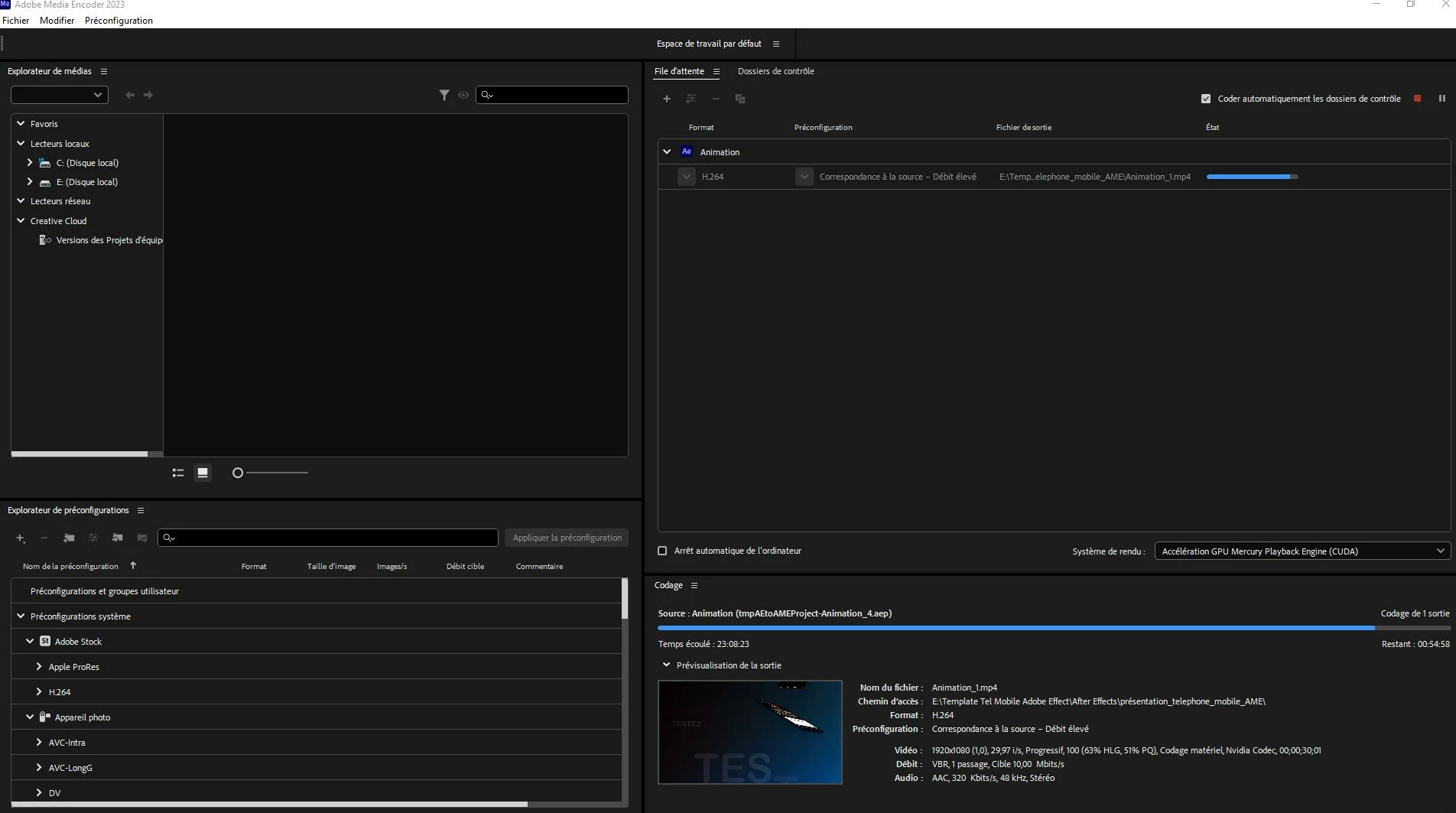Focus the media browser search field
Screen dimensions: 1456x813
(x=552, y=95)
